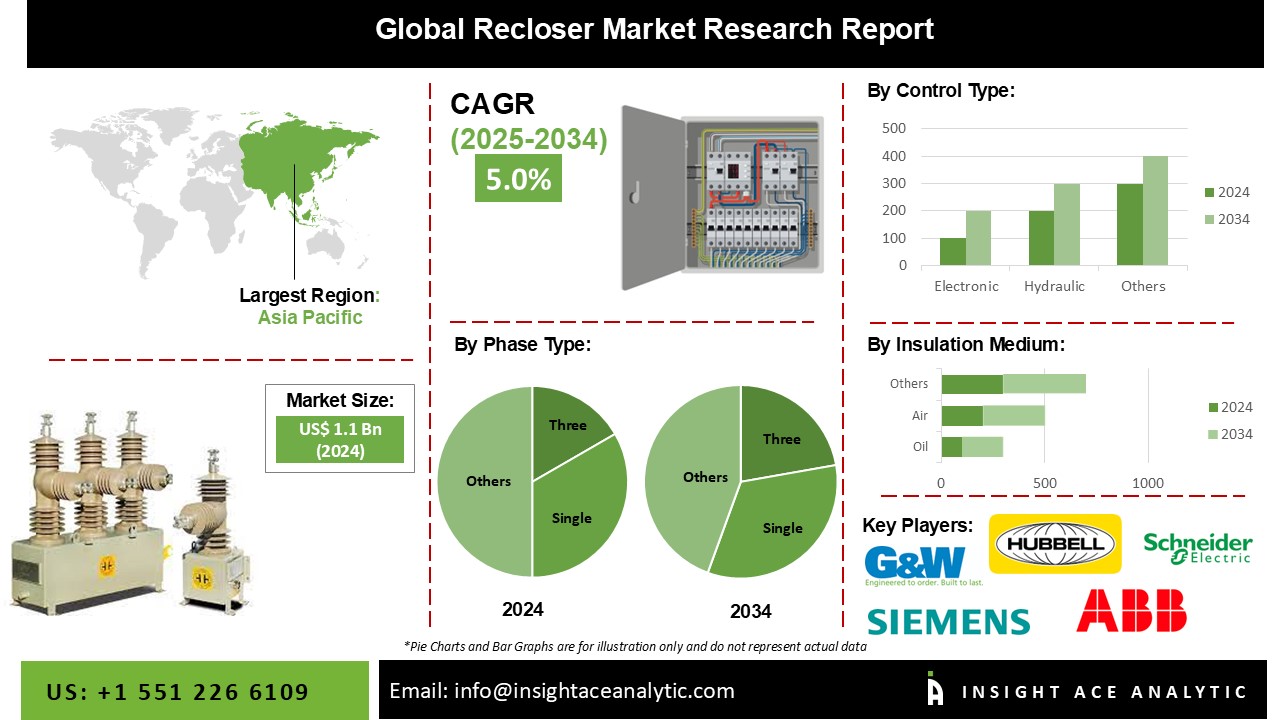Image resolution: width=1280 pixels, height=720 pixels.
Task: Click the 500 gridline label in Control Type chart
Action: pos(894,128)
